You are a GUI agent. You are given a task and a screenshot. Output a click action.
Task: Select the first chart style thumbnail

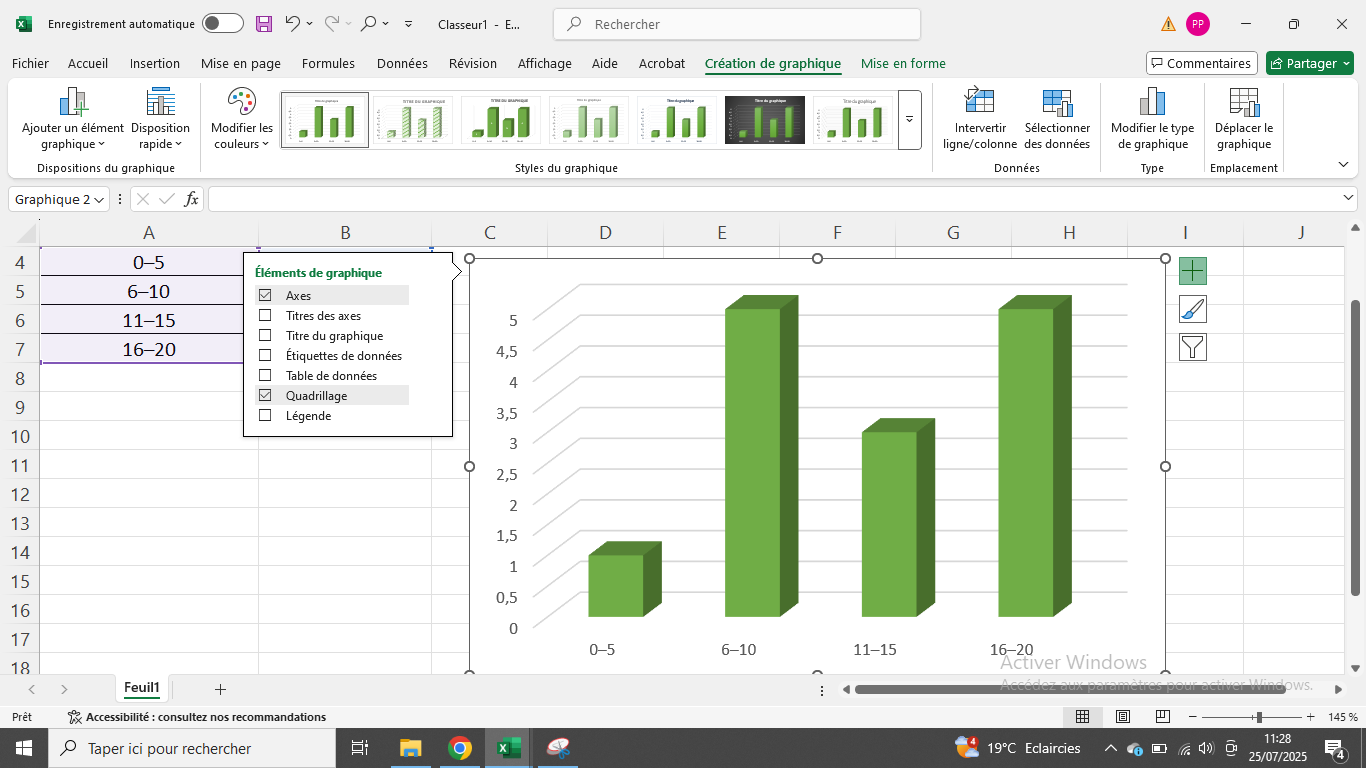(x=325, y=120)
